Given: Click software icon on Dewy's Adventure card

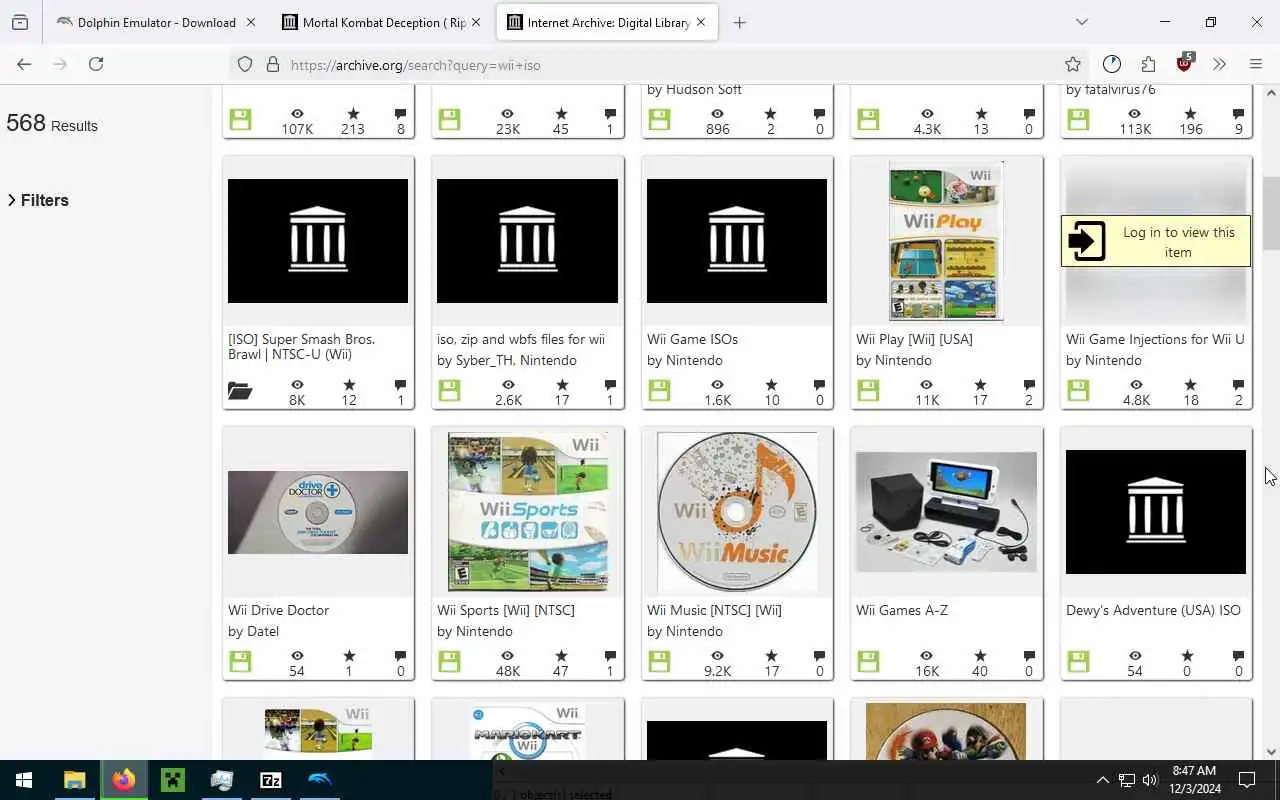Looking at the screenshot, I should click(x=1078, y=662).
